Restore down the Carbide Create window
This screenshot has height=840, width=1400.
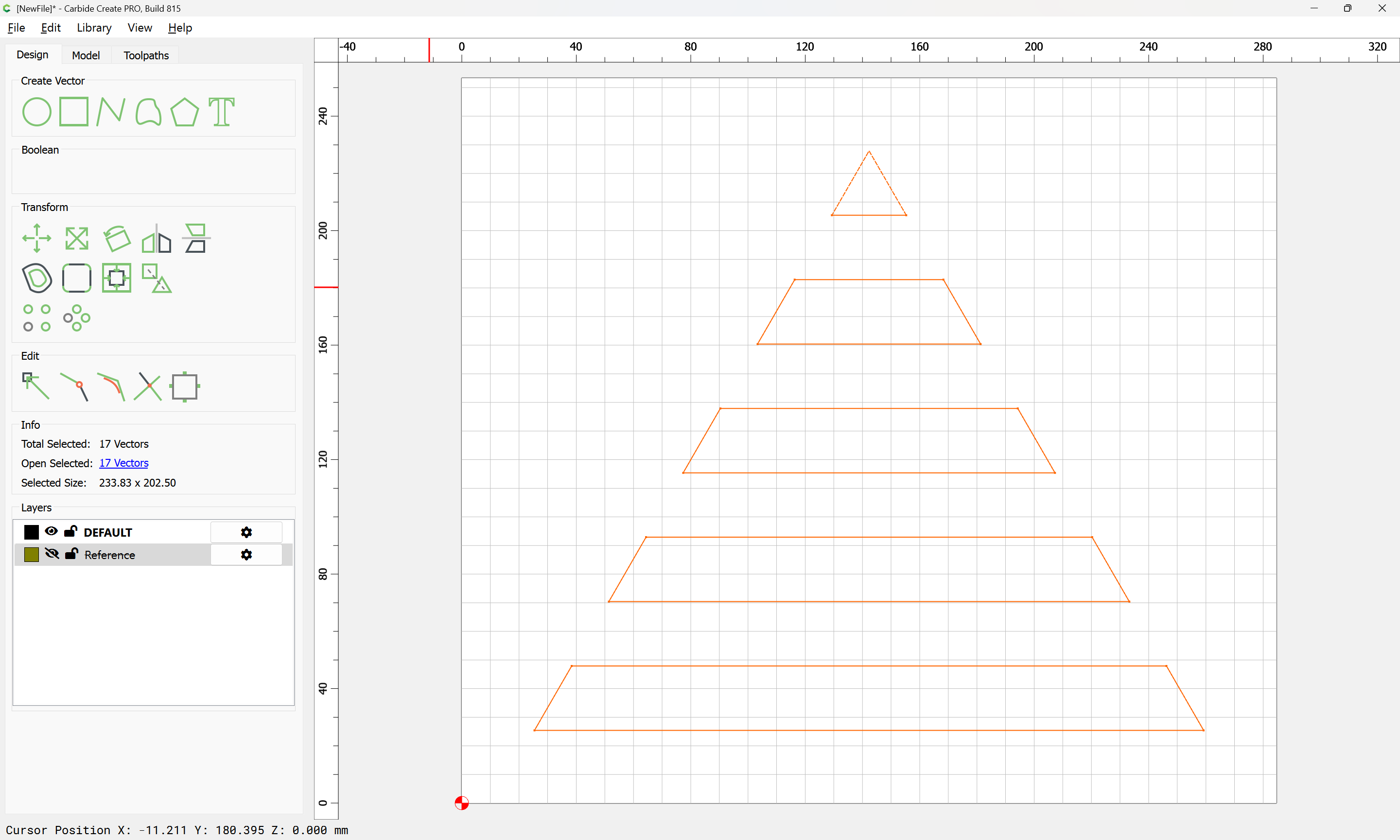click(1348, 8)
